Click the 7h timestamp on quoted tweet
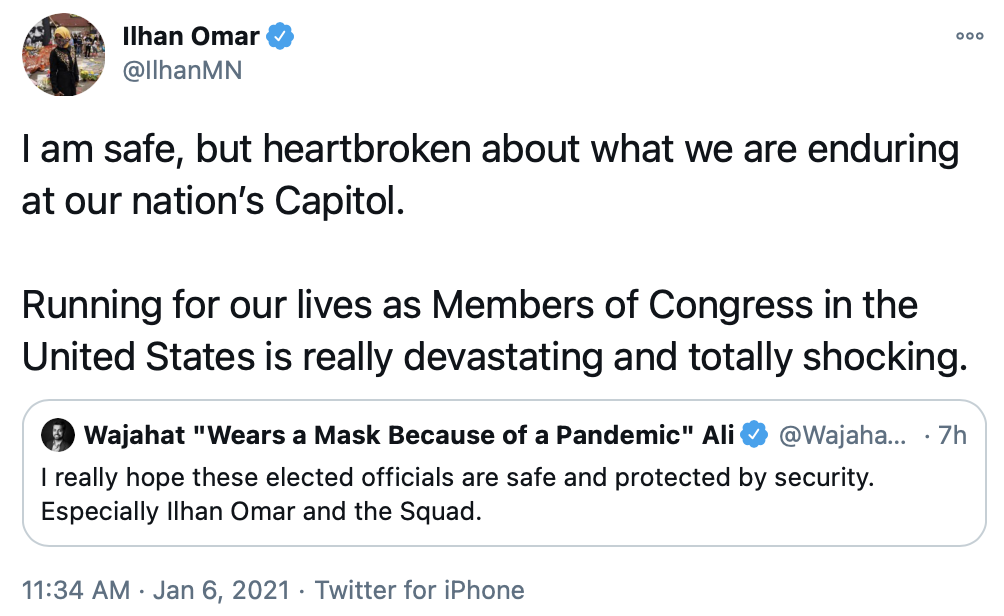This screenshot has width=1004, height=616. (x=949, y=435)
